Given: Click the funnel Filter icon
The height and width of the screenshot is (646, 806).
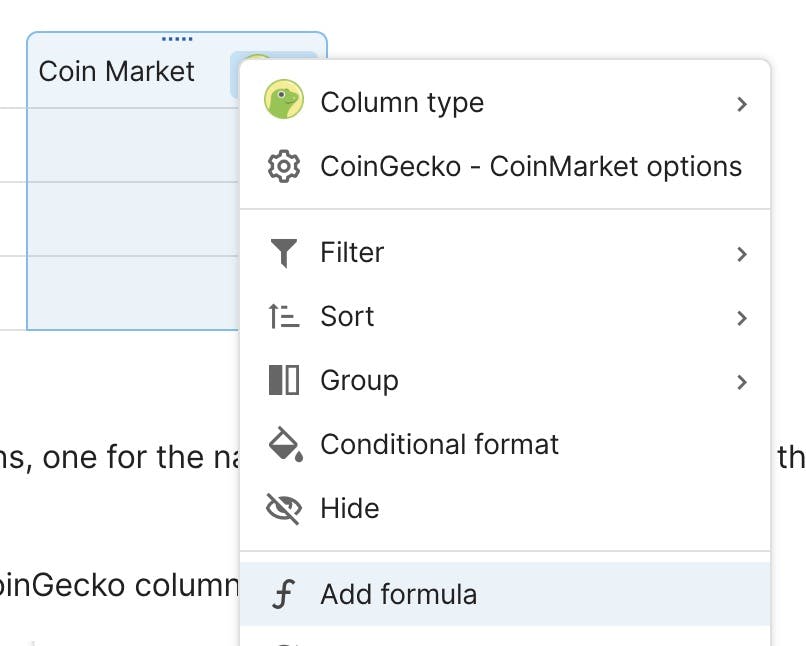Looking at the screenshot, I should click(284, 253).
